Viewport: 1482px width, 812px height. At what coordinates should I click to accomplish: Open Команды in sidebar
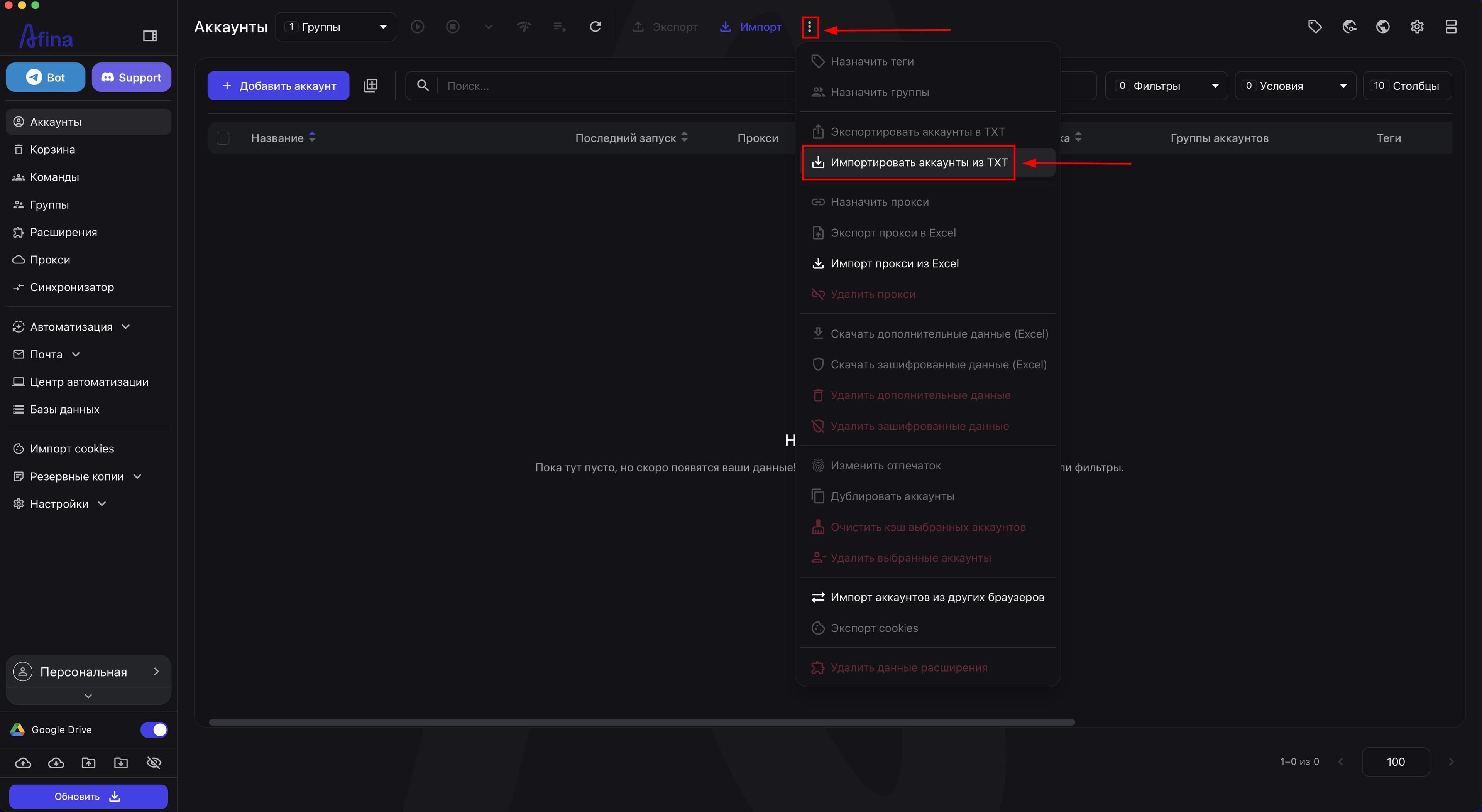tap(89, 177)
